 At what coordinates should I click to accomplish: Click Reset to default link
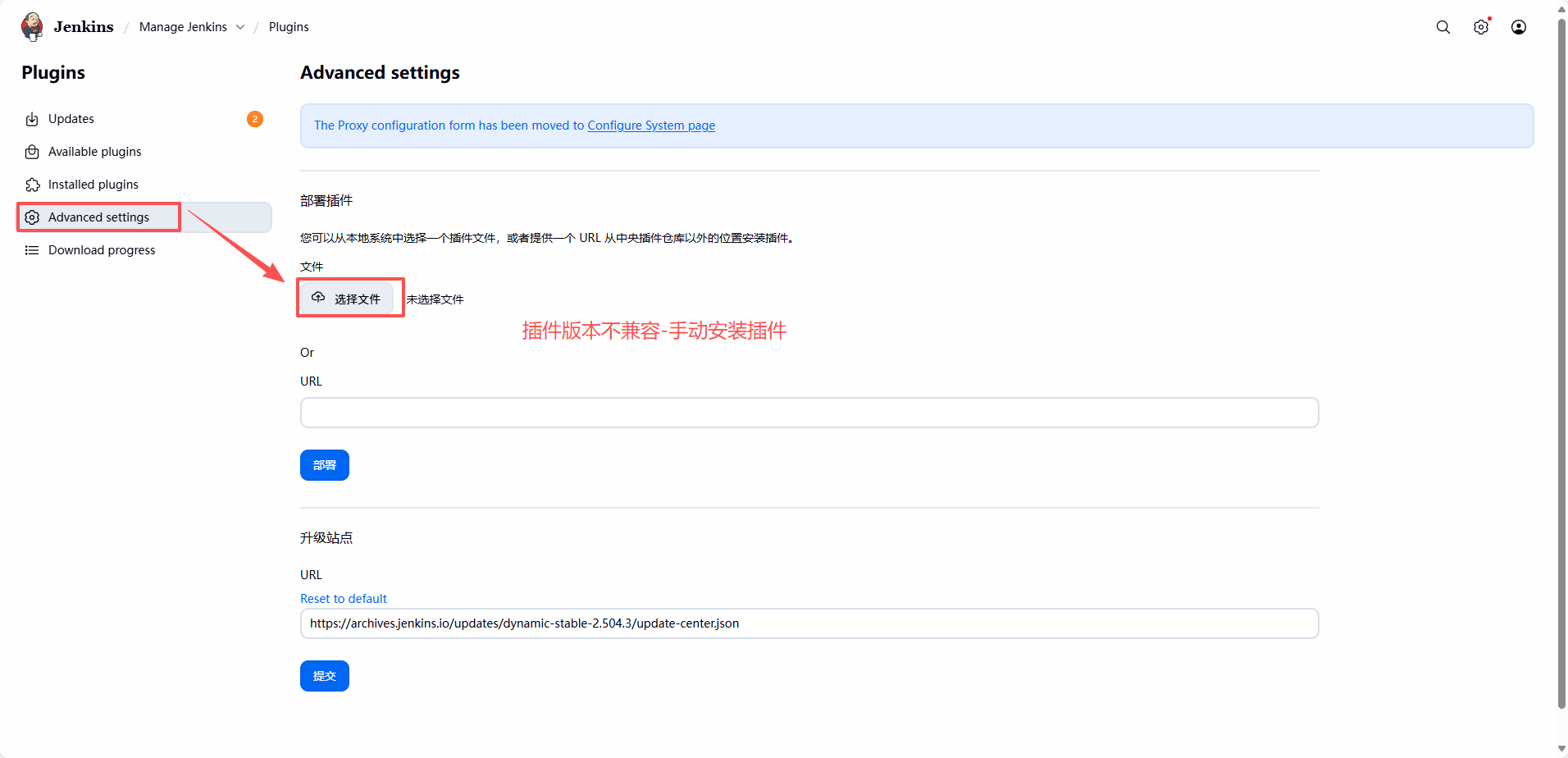pos(344,599)
